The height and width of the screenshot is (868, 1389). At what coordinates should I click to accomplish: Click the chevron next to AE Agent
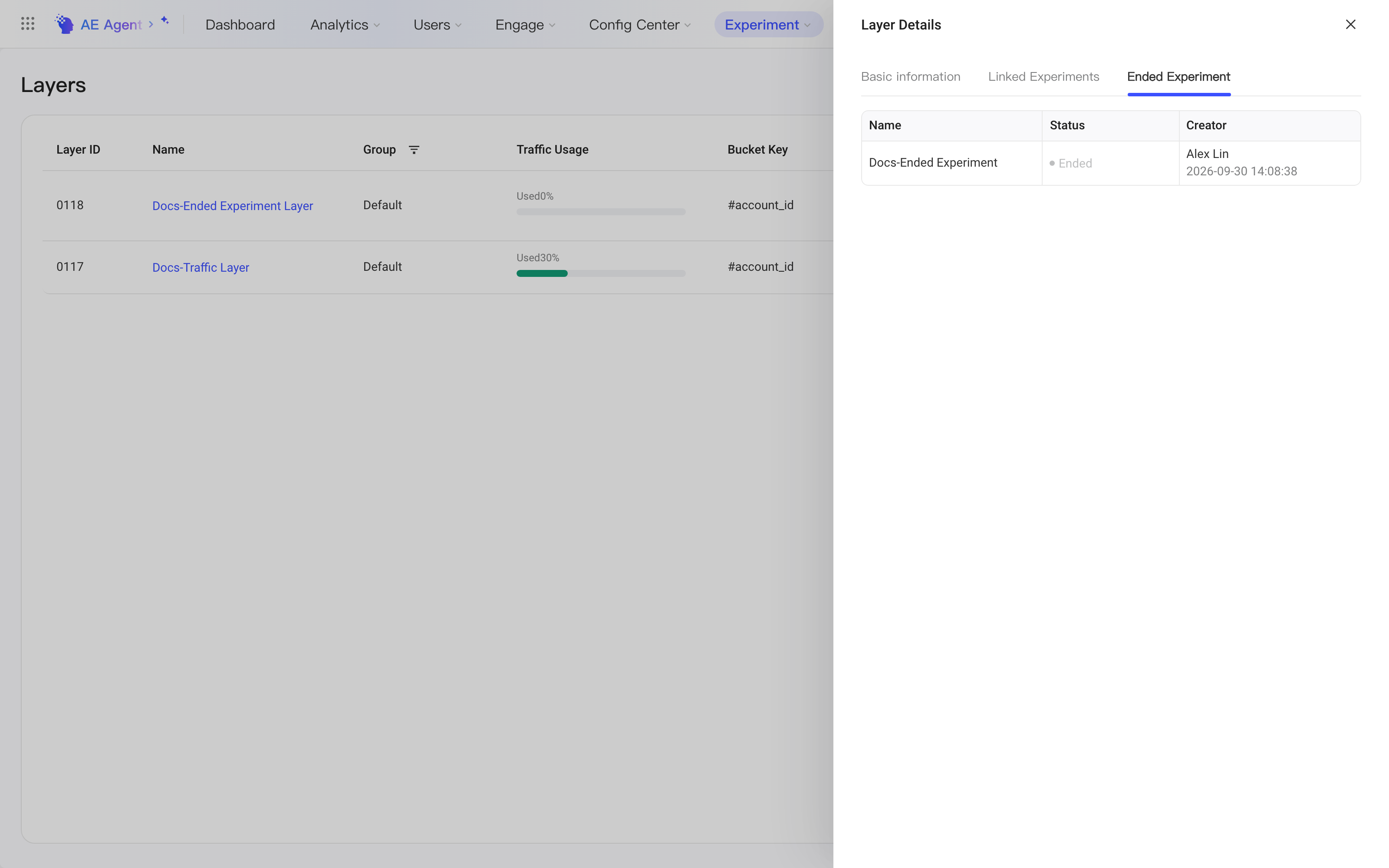[x=151, y=25]
